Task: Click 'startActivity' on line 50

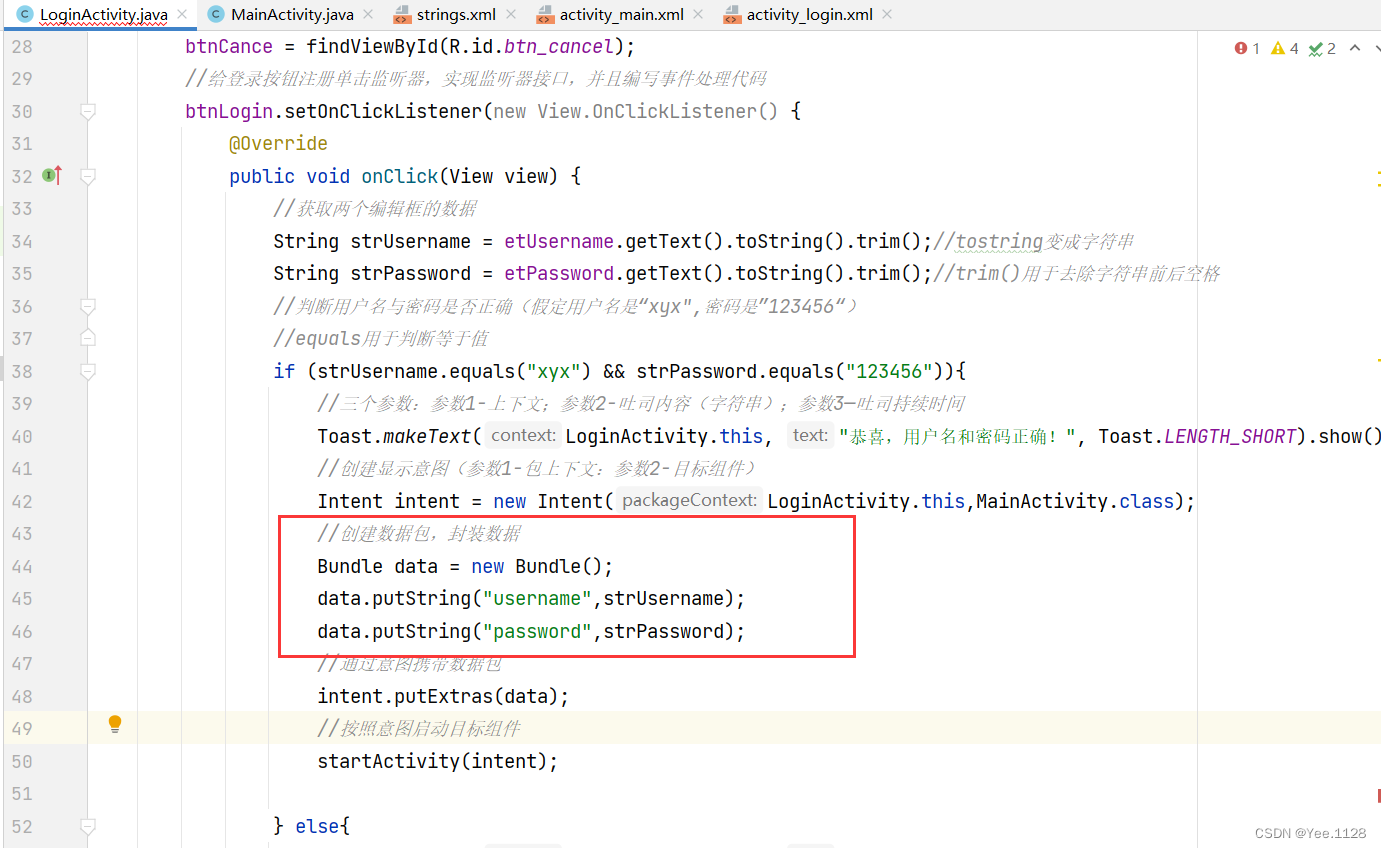Action: coord(389,761)
